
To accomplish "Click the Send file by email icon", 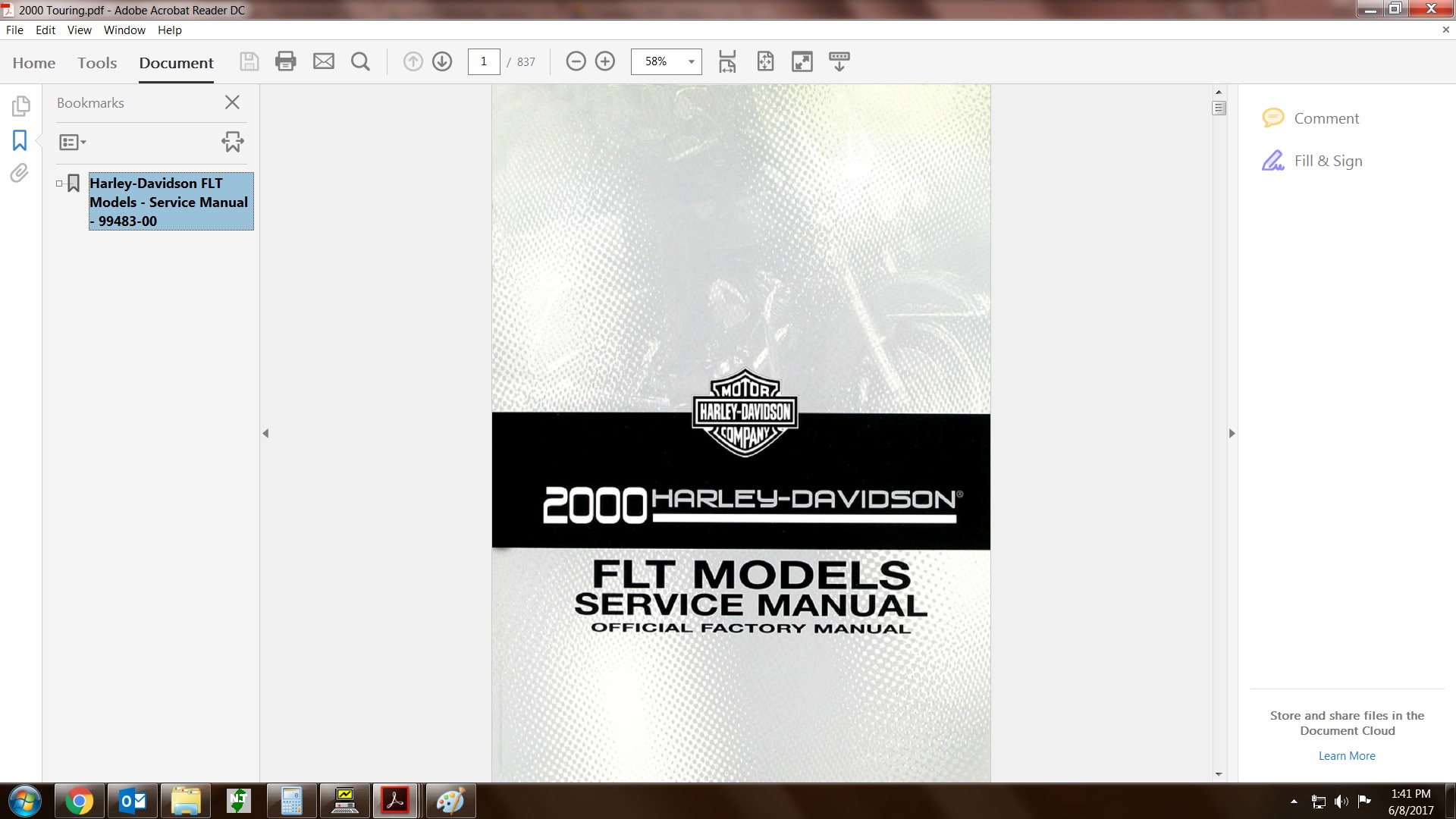I will click(324, 61).
